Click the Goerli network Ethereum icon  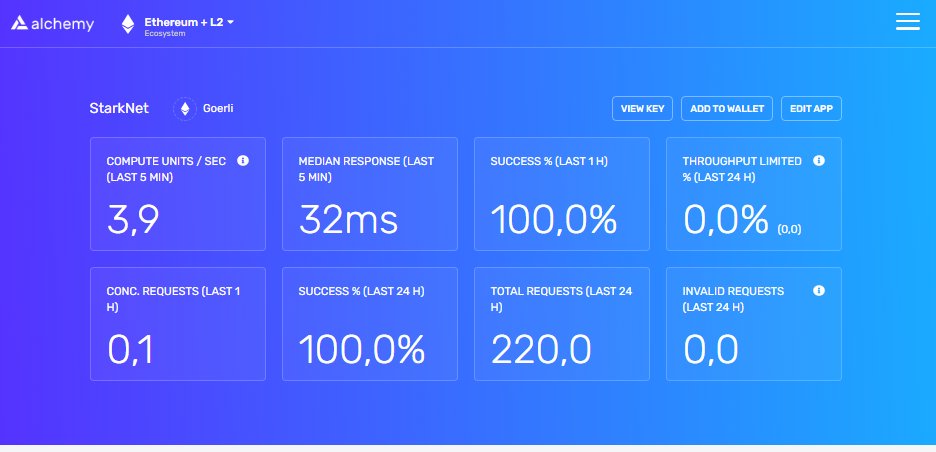[185, 109]
